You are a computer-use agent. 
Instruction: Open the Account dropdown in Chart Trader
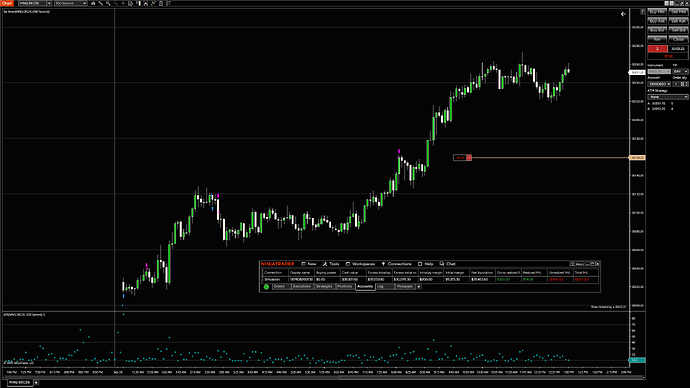[x=659, y=84]
